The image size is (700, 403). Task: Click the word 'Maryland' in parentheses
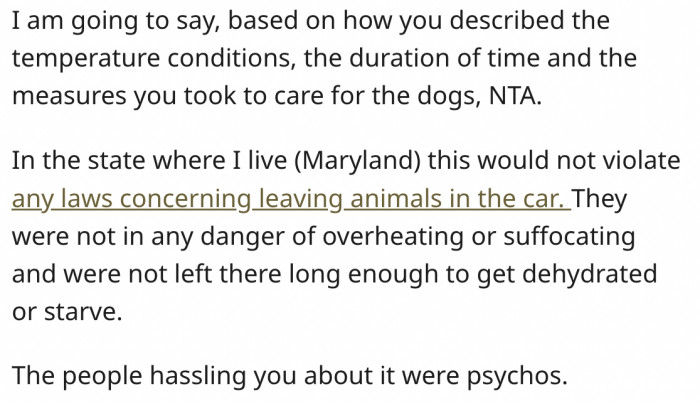click(364, 163)
